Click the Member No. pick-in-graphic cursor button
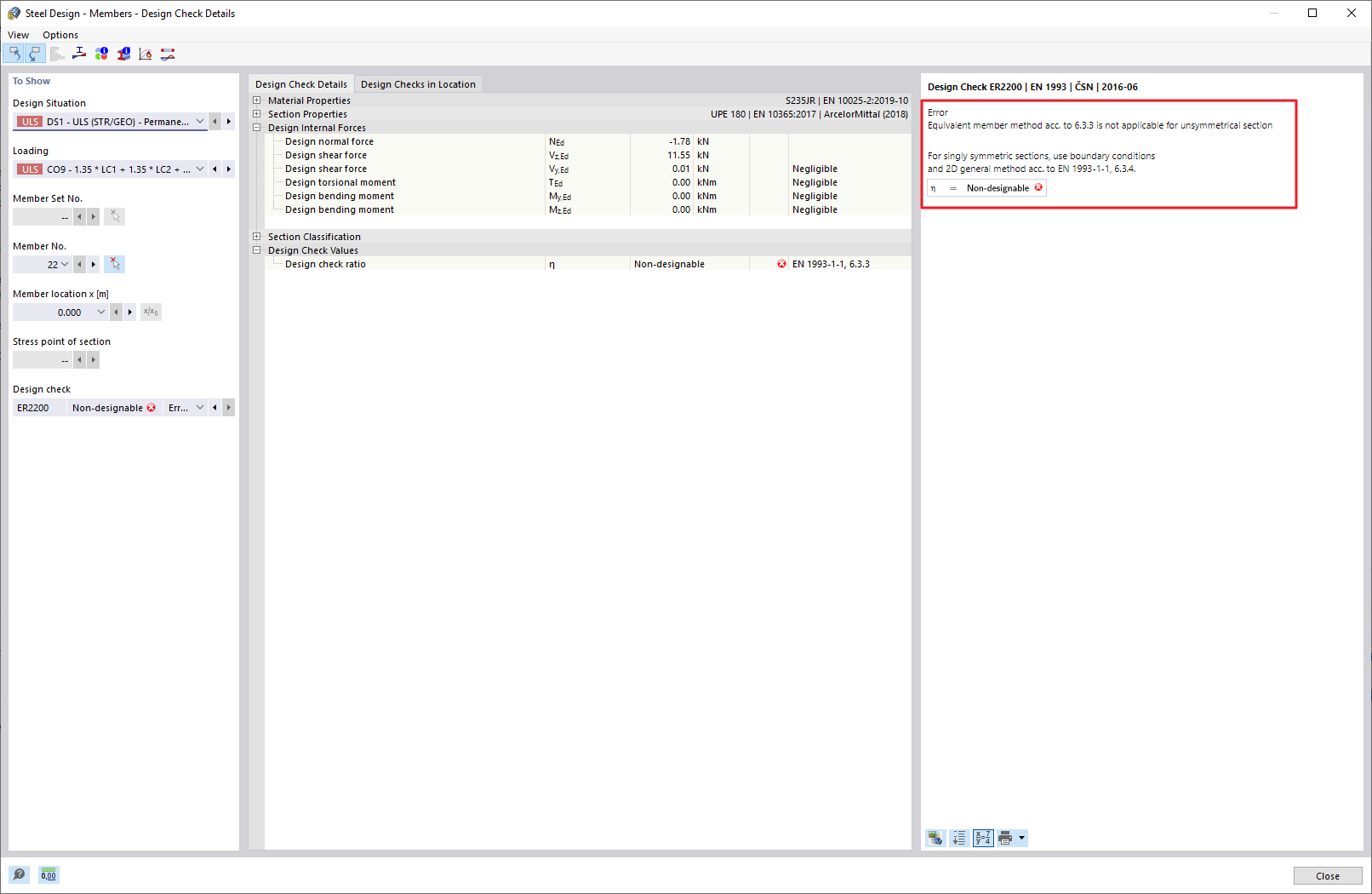The height and width of the screenshot is (894, 1372). pos(114,265)
